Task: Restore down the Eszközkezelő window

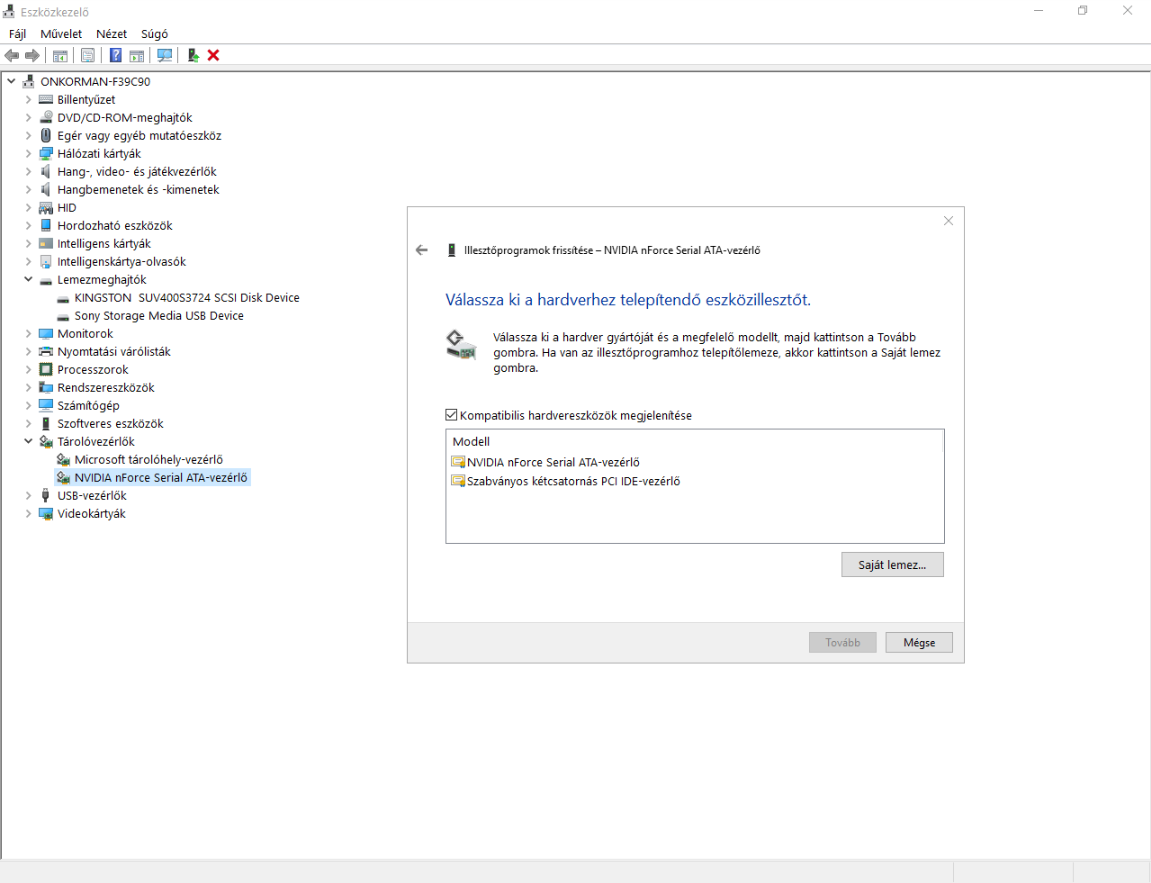Action: point(1082,11)
